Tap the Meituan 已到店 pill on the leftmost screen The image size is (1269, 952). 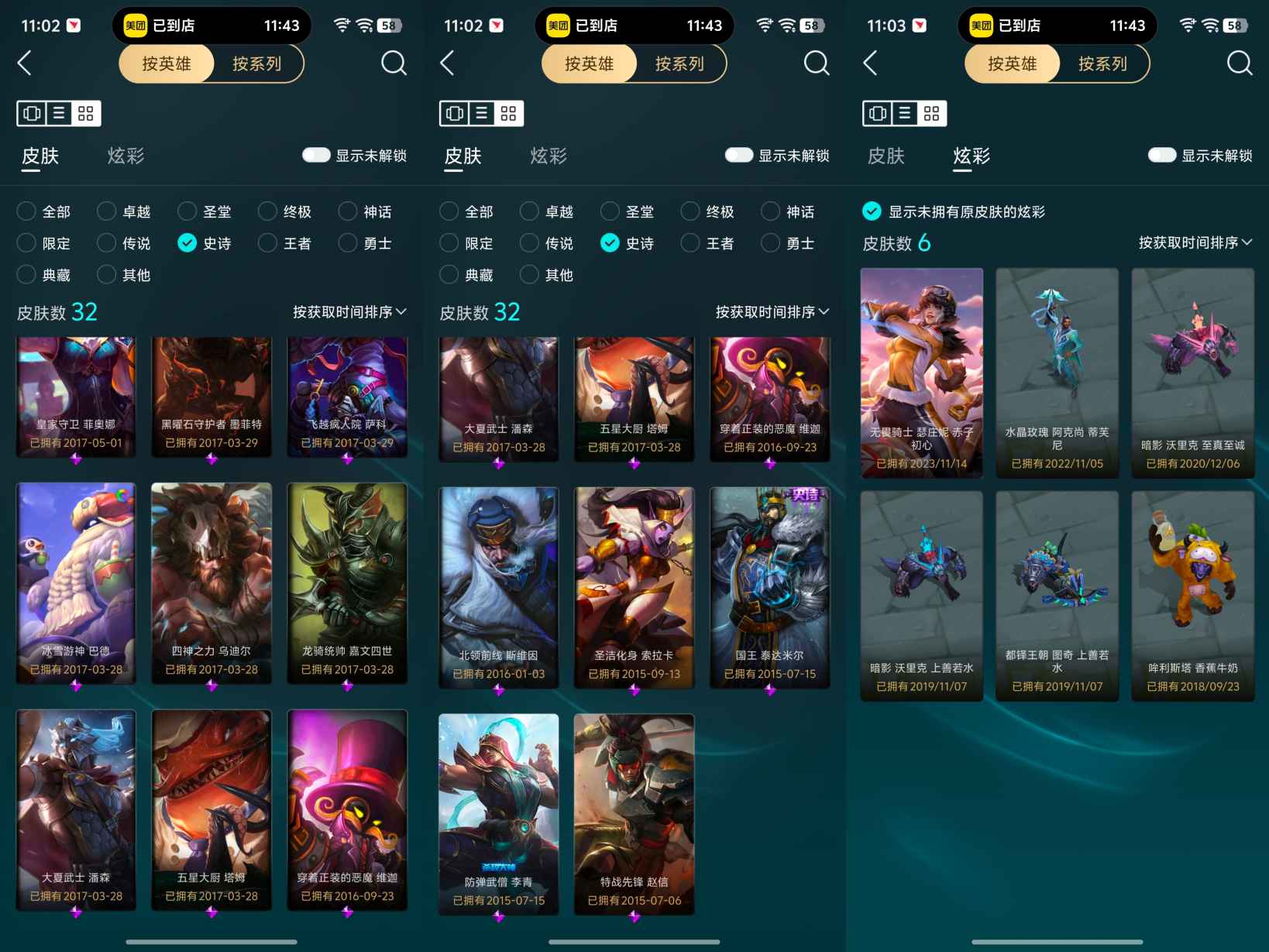point(211,26)
